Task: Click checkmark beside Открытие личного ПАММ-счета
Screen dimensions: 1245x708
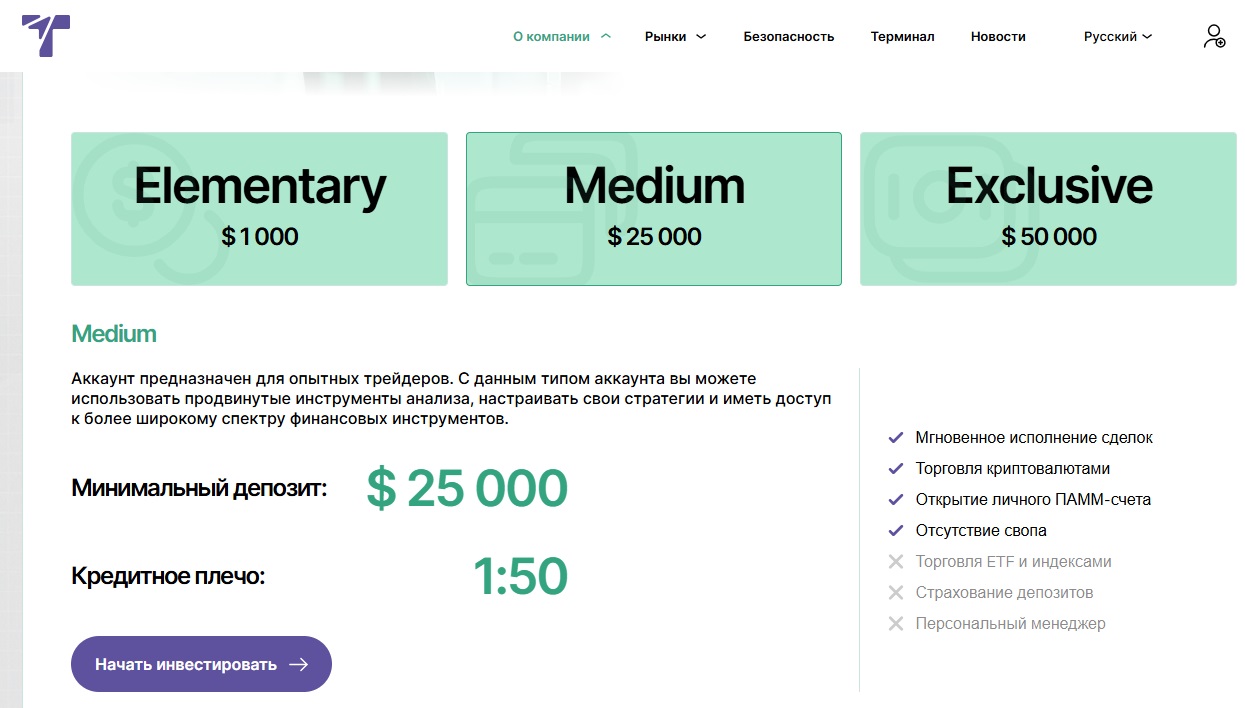Action: 896,500
